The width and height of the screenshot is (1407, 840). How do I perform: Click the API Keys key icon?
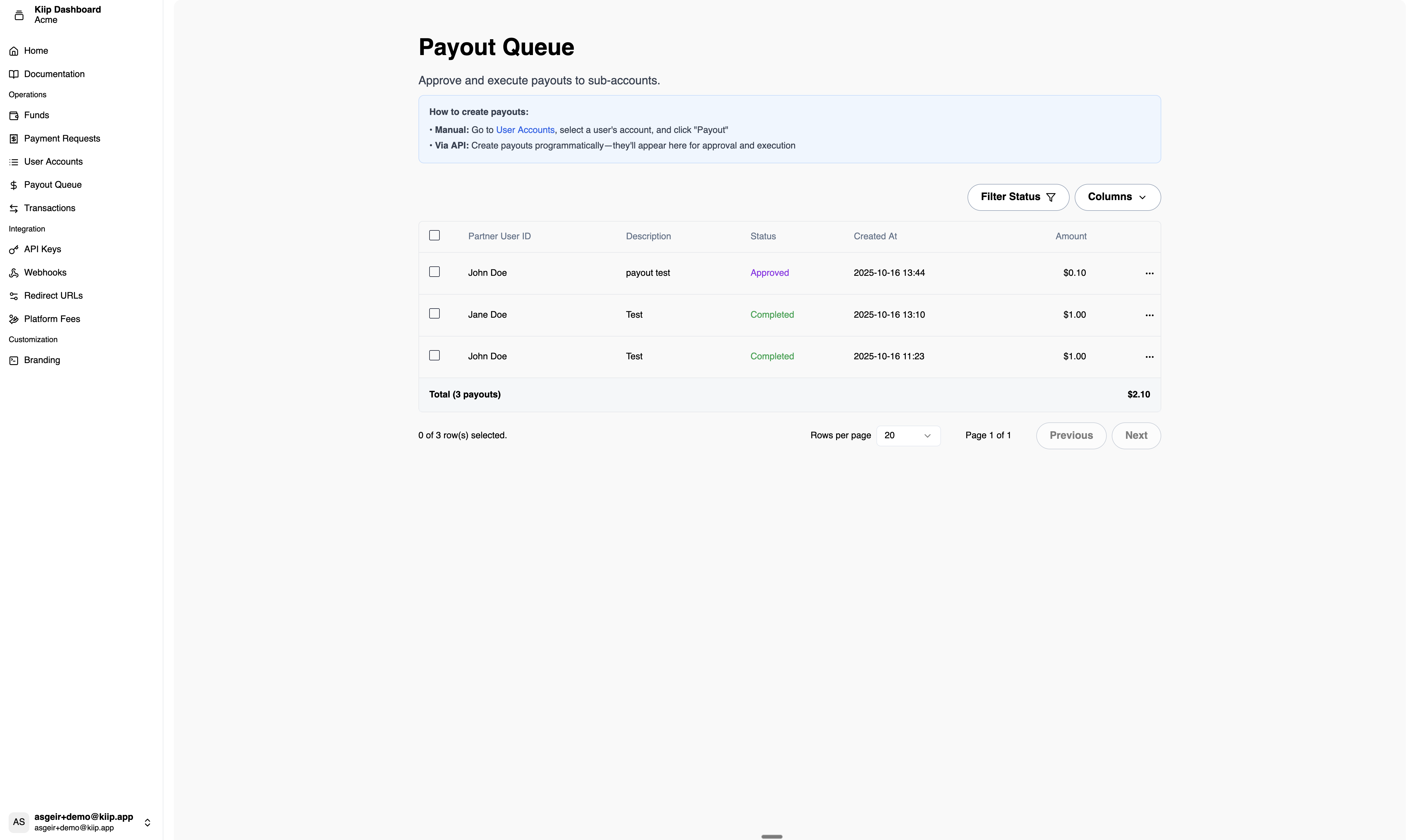(x=14, y=250)
